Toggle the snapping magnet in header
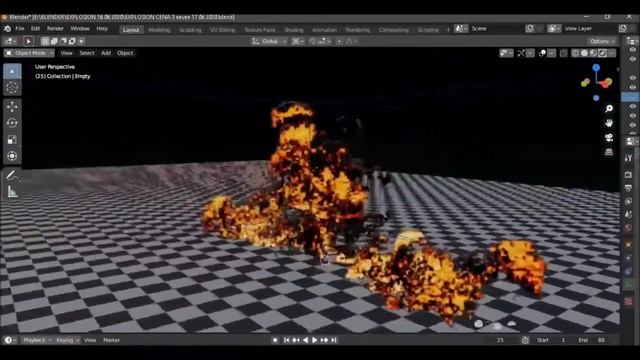 pos(313,41)
